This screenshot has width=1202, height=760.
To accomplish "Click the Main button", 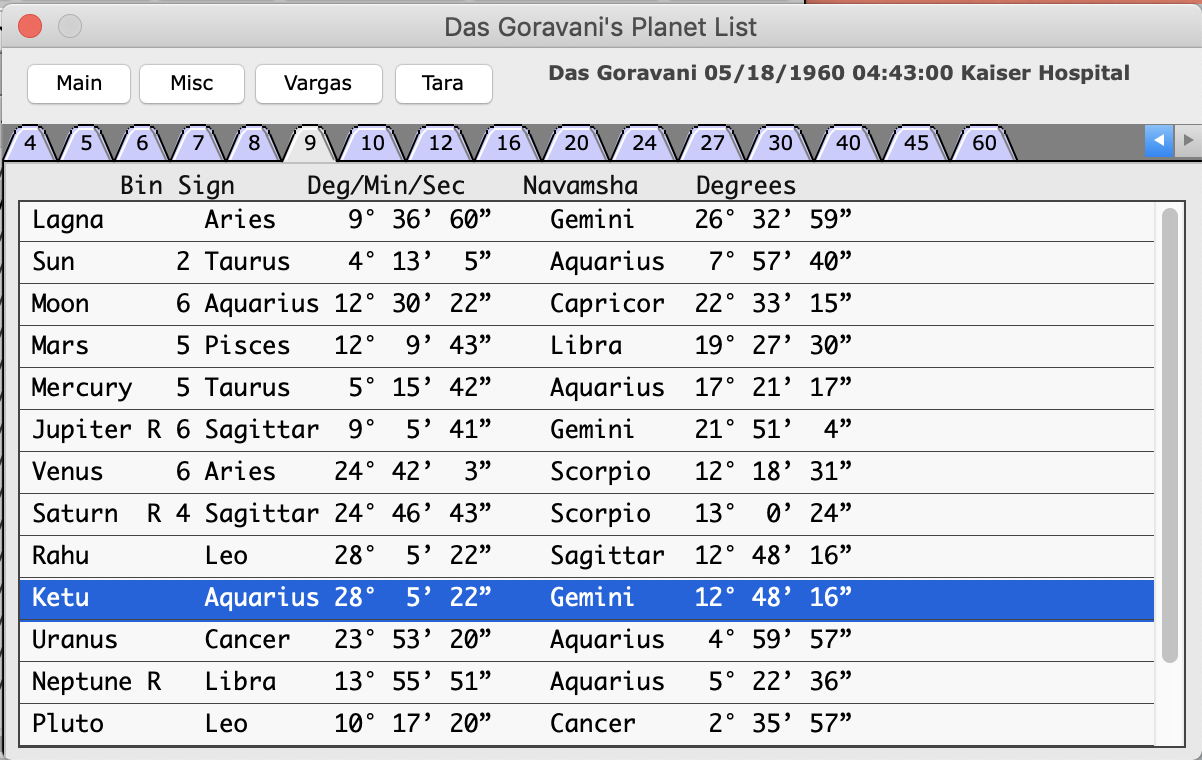I will tap(79, 83).
